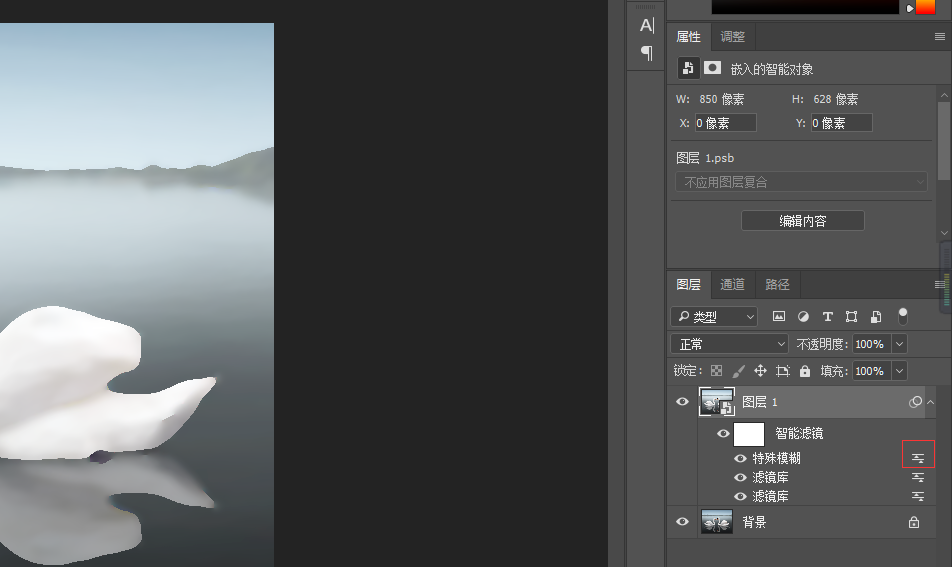
Task: Toggle visibility of the upper 滤镜库 filter
Action: coord(740,477)
